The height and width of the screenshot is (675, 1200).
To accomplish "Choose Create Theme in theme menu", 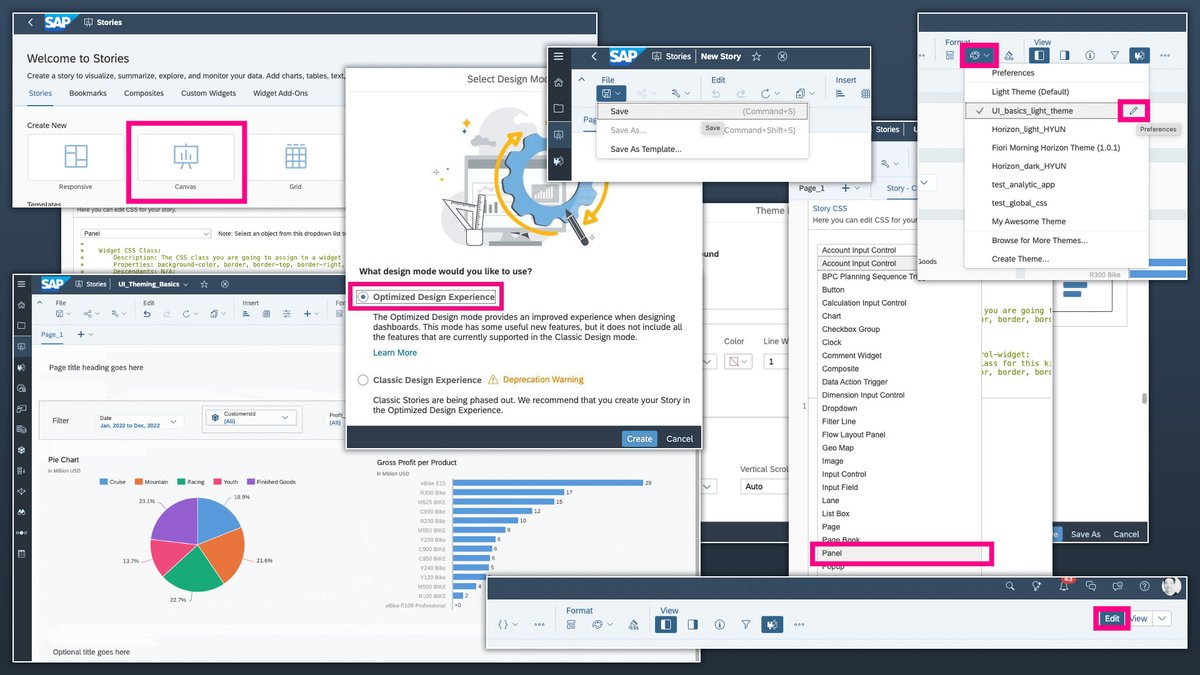I will [1020, 259].
